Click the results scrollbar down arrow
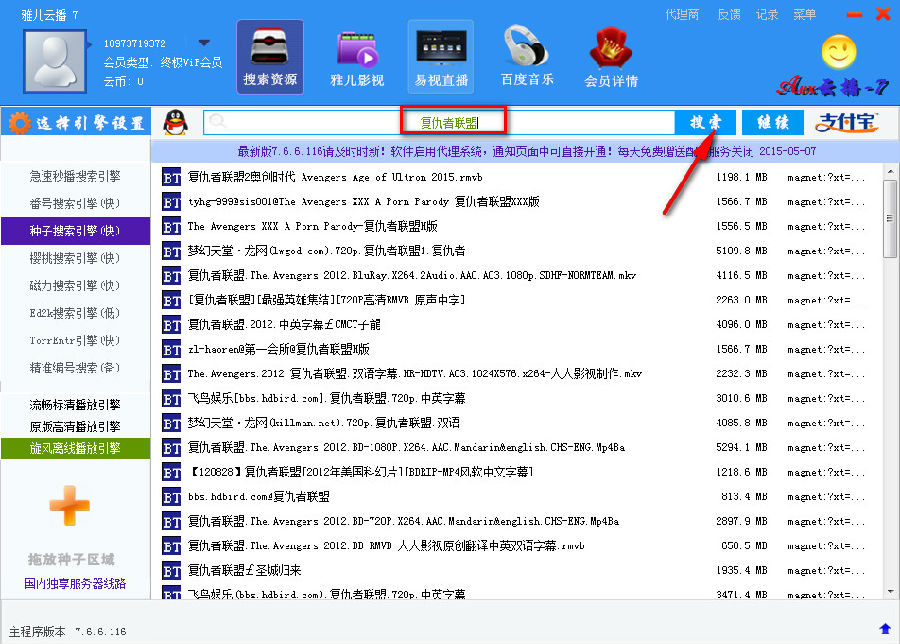Image resolution: width=900 pixels, height=644 pixels. pos(890,591)
